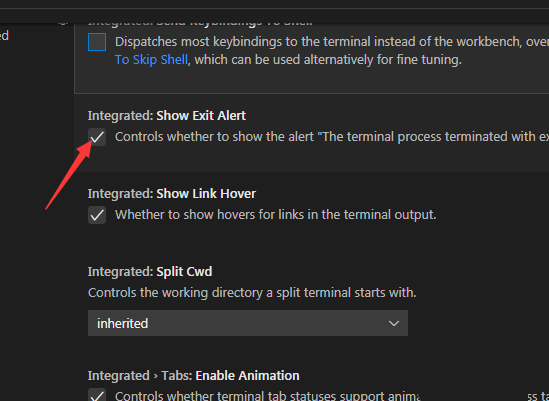Screen dimensions: 549x401
Task: Click 'Controls the working directory' description text
Action: [x=252, y=292]
